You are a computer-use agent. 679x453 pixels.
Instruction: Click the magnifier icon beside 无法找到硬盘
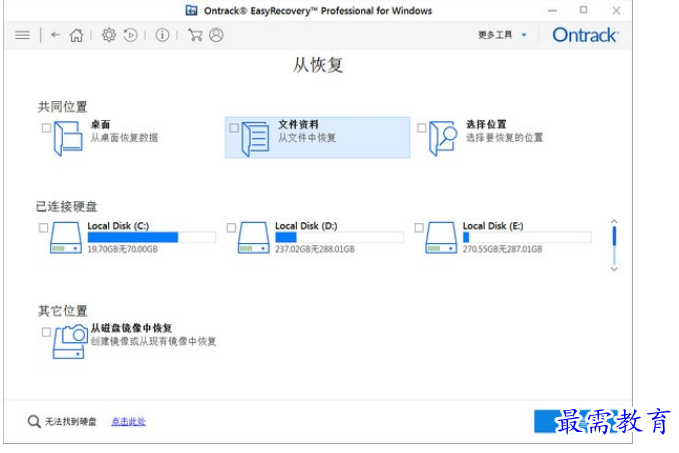click(x=34, y=421)
